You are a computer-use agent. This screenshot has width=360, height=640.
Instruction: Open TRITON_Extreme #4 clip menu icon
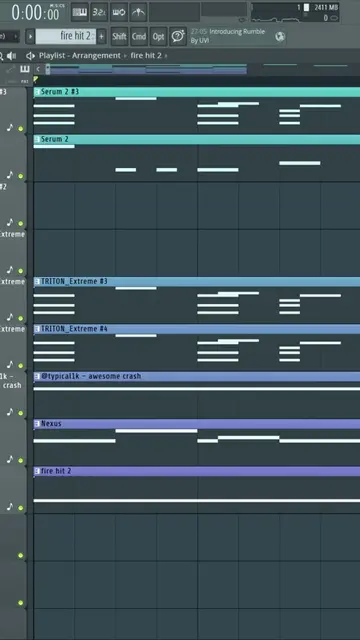click(x=37, y=329)
